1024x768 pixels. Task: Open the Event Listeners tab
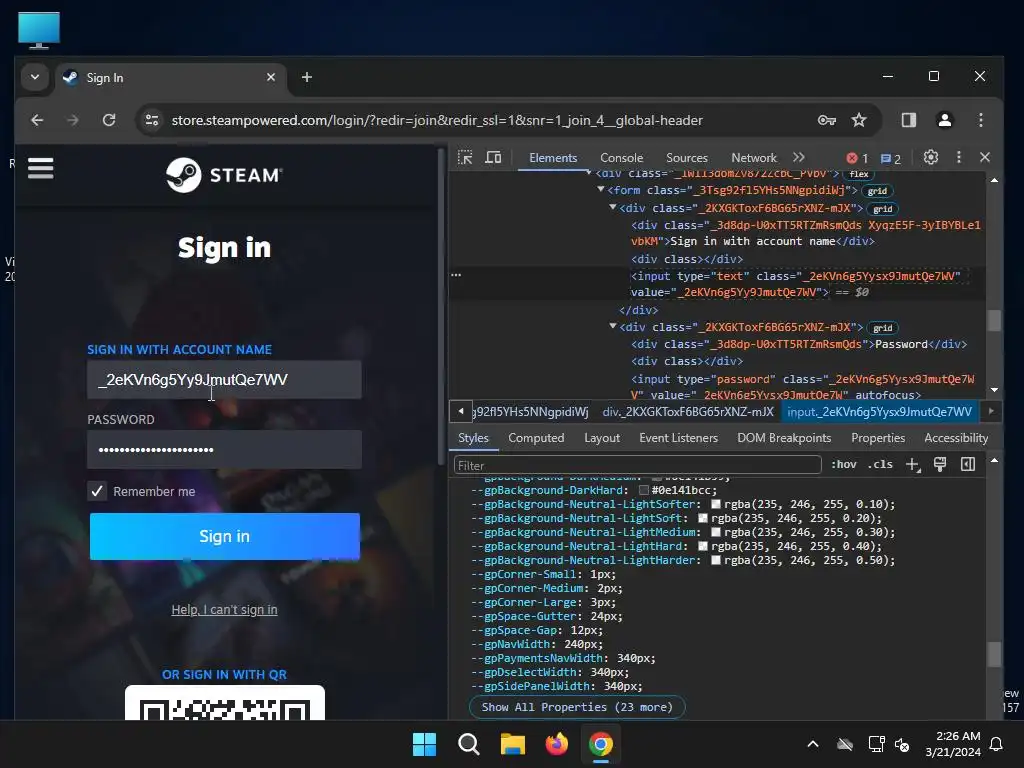click(679, 438)
